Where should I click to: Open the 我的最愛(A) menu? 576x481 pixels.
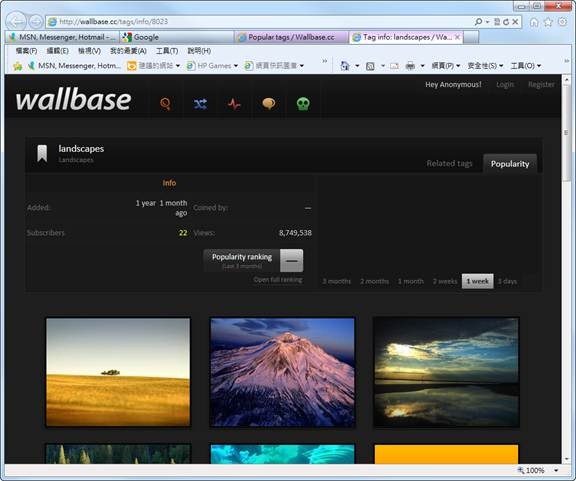[x=128, y=51]
